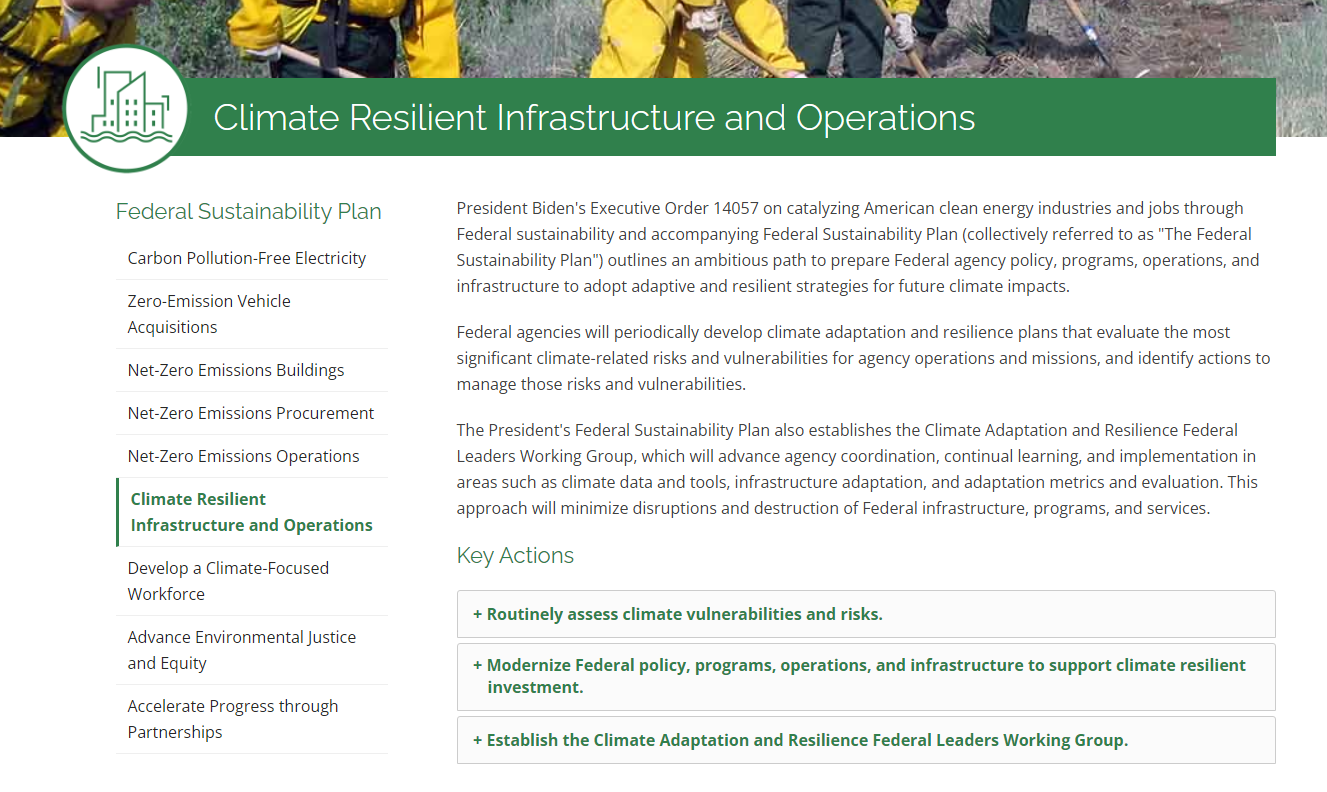1327x792 pixels.
Task: Click paragraph starting 'Federal agencies will periodically develop'
Action: [863, 358]
